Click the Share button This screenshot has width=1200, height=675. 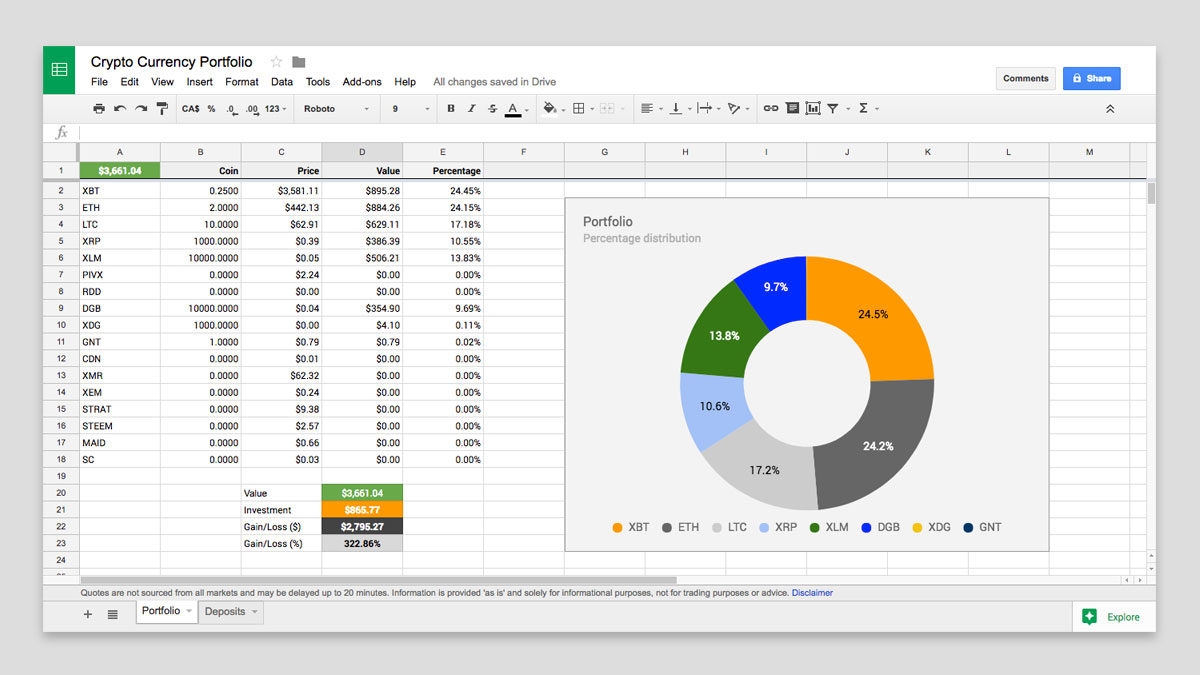1091,78
